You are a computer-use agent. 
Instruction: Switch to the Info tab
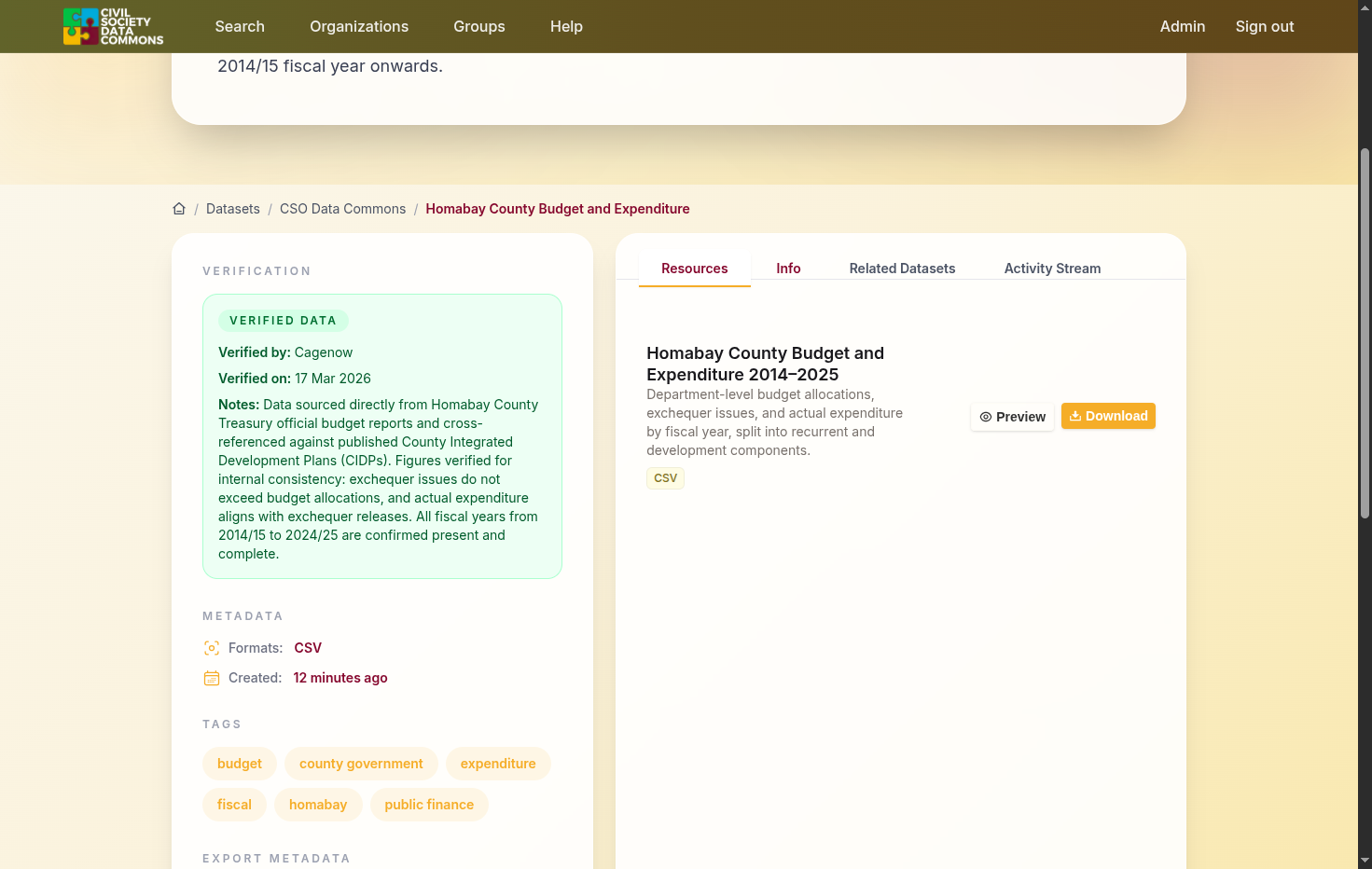(788, 269)
